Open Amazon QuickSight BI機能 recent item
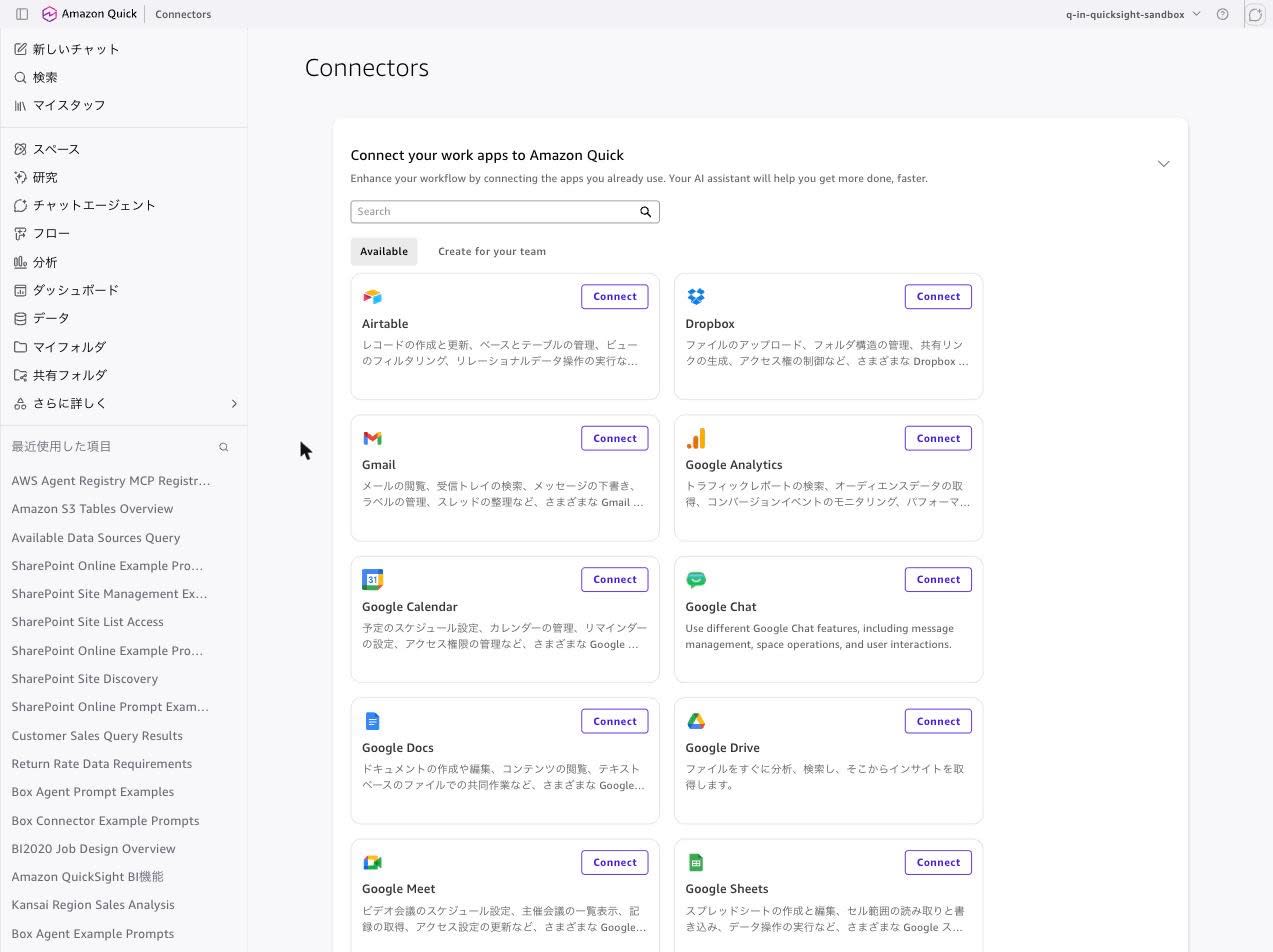 click(x=88, y=877)
